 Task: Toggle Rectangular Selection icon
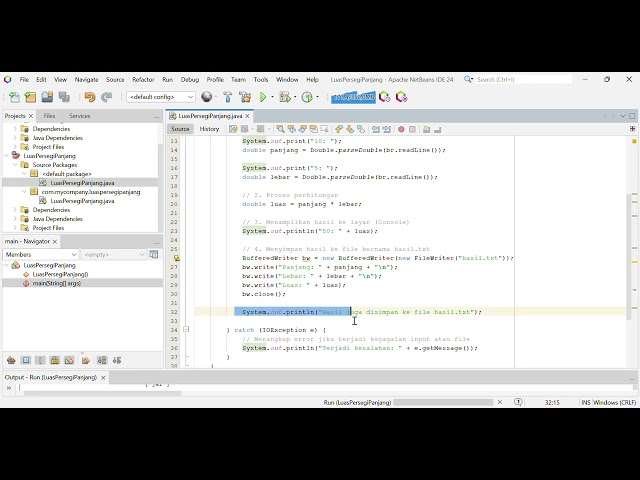[x=324, y=129]
